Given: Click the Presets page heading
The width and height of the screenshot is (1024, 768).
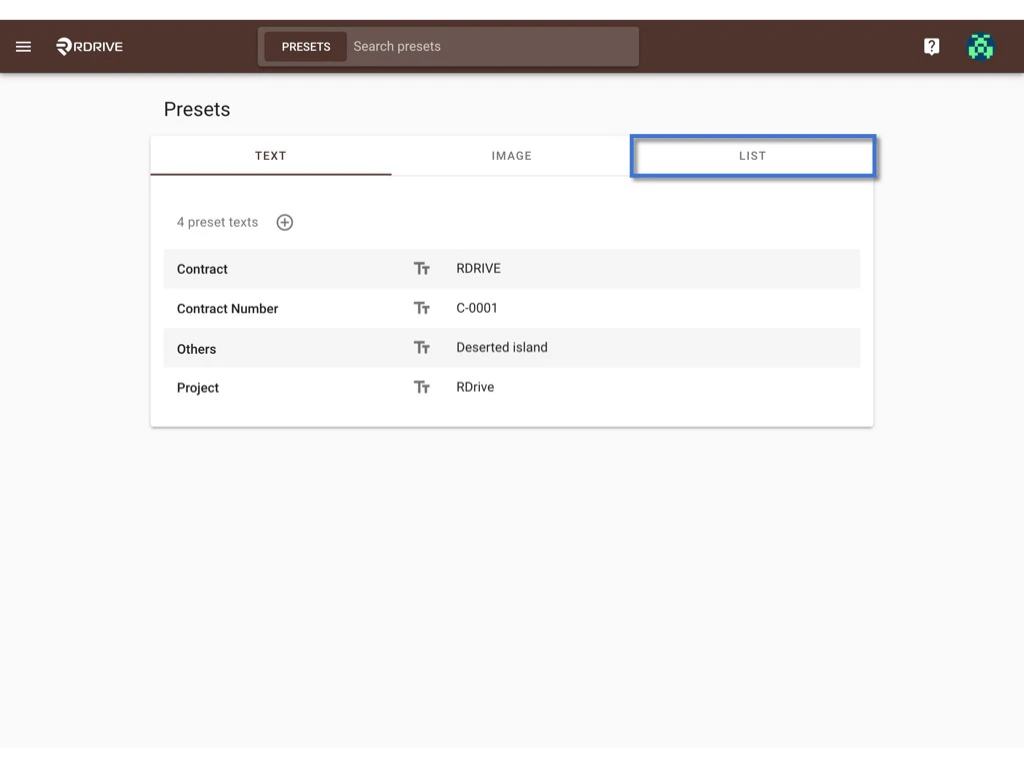Looking at the screenshot, I should (x=196, y=109).
